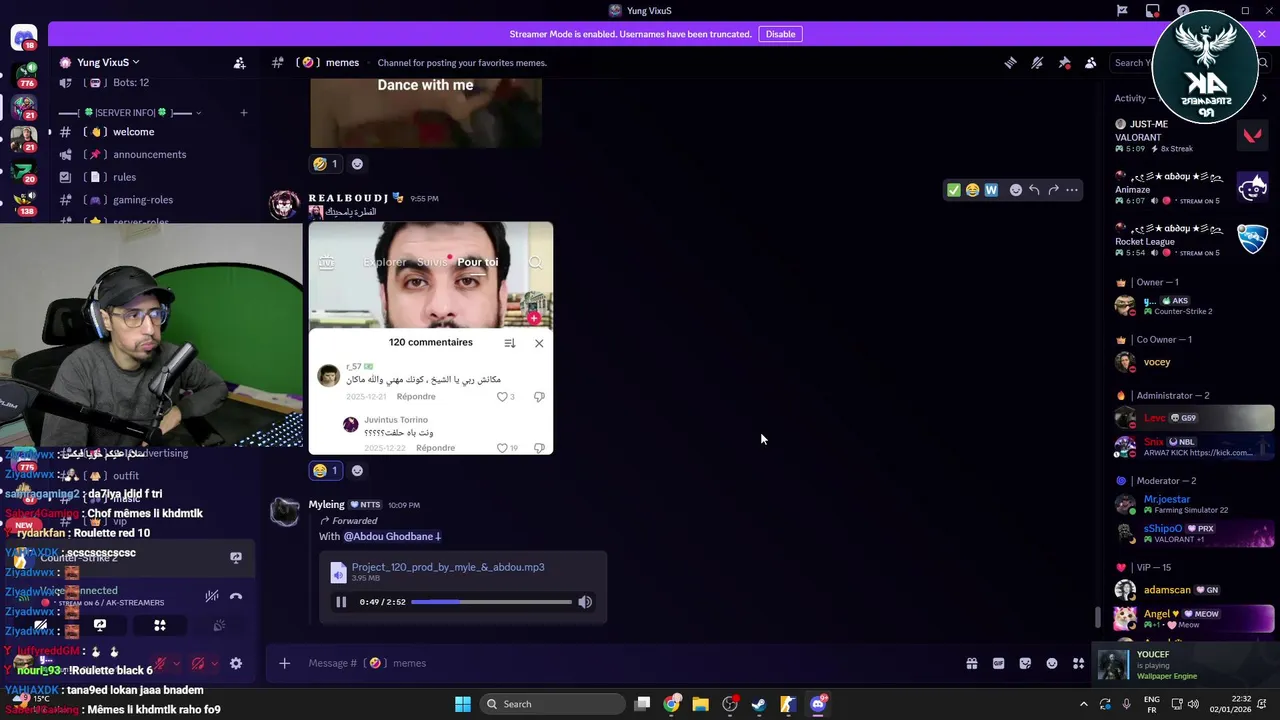Screen dimensions: 1280x720
Task: Click the @Abdou Ghodbane mention
Action: (392, 536)
